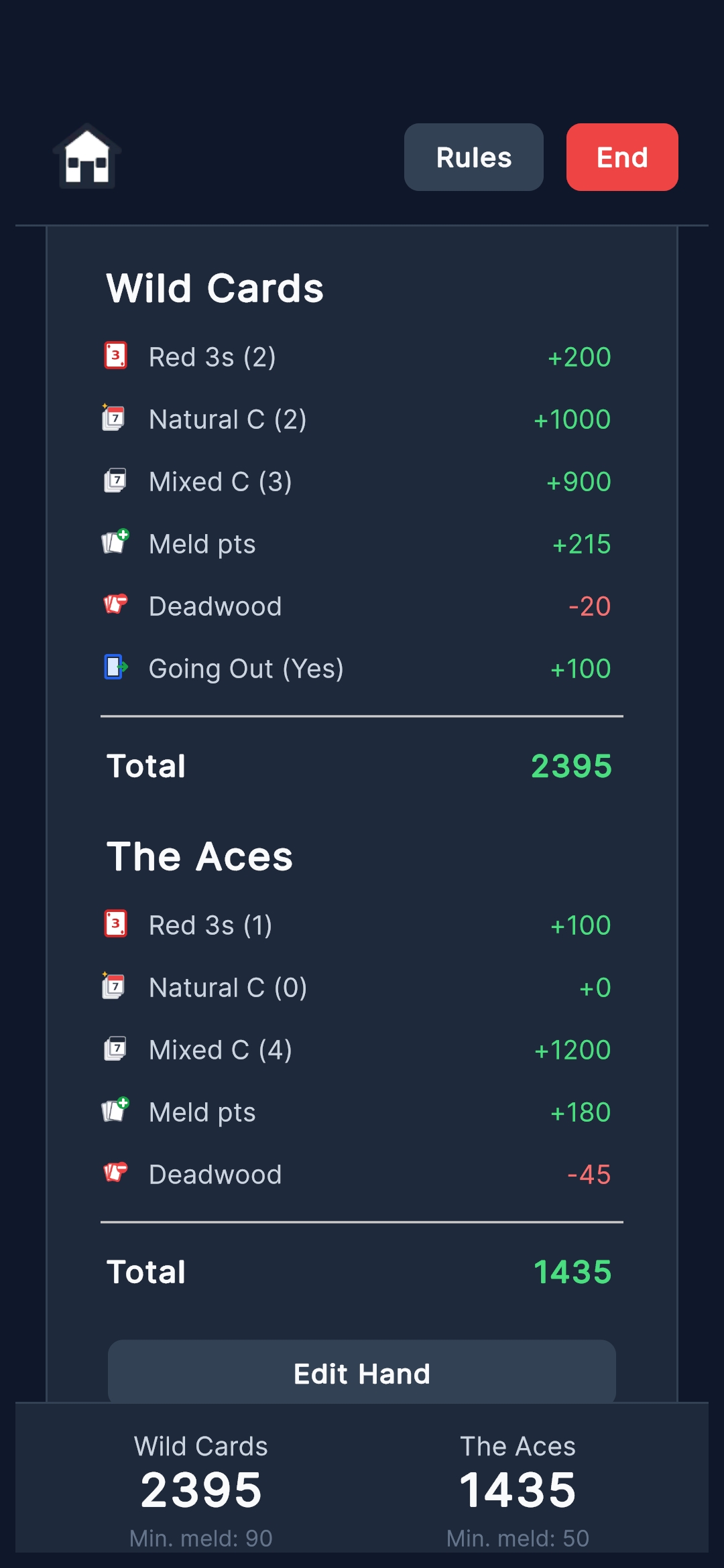724x1568 pixels.
Task: Click The Aces Mixed Canasta icon
Action: coord(115,1049)
